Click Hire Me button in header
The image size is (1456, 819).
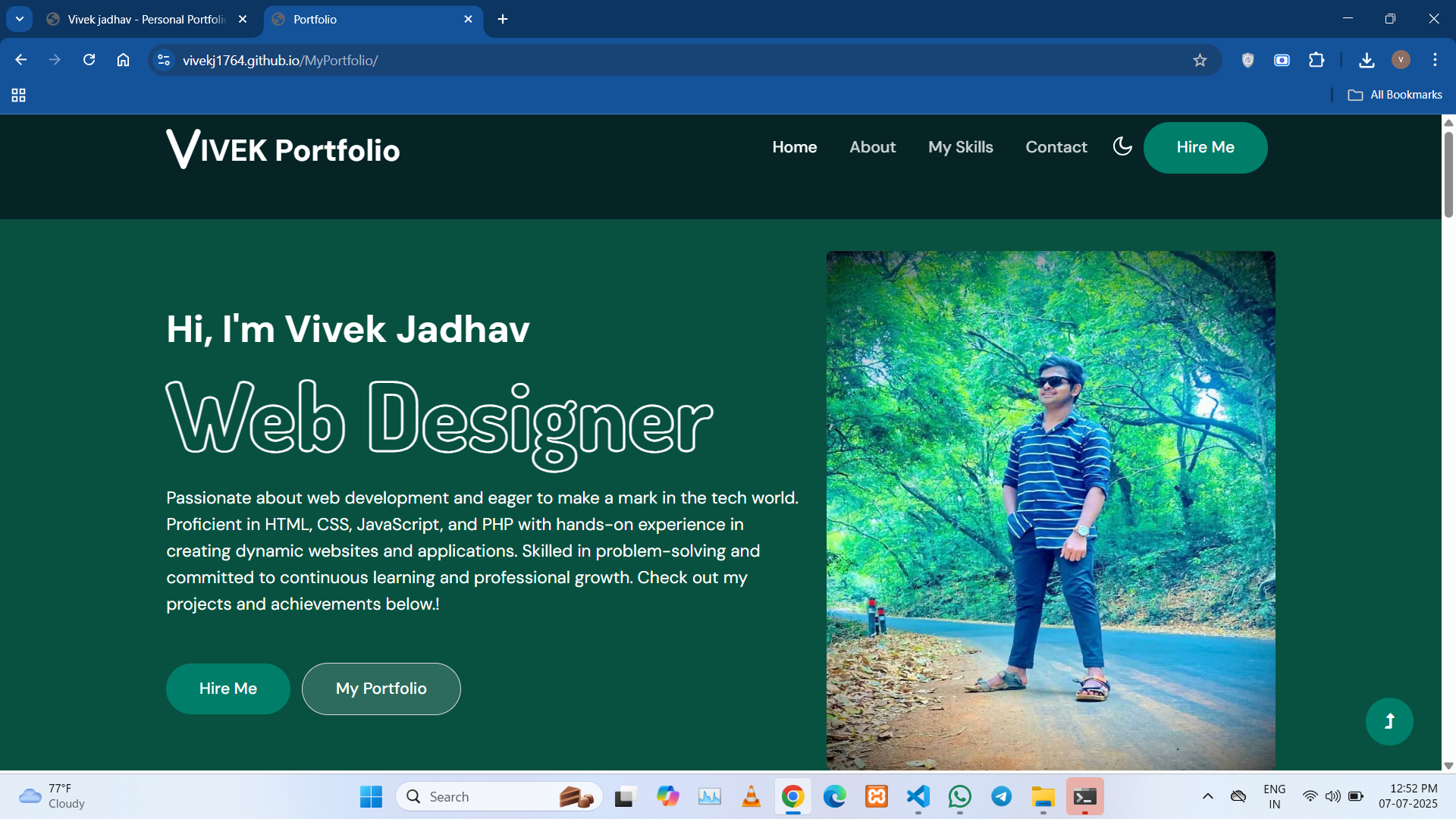click(1205, 147)
